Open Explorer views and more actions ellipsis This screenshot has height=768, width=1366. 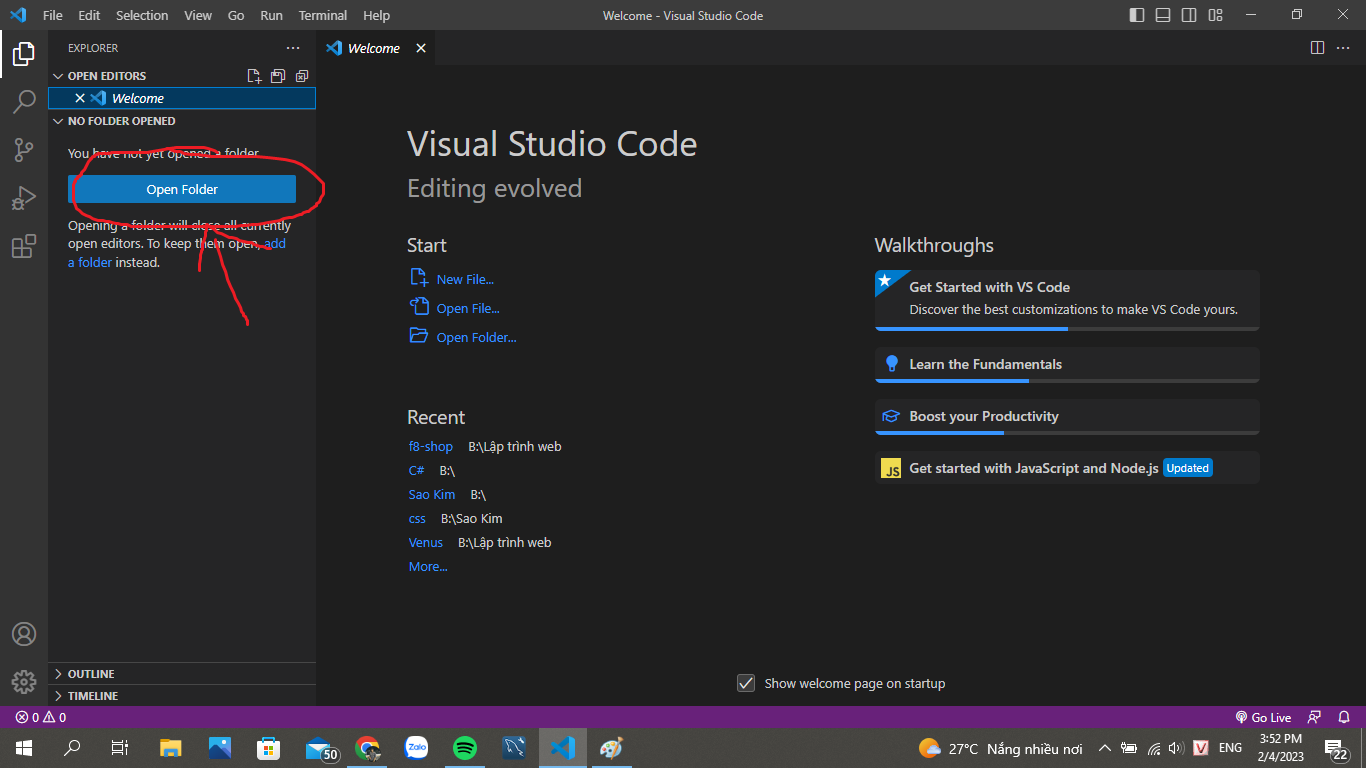pos(293,48)
